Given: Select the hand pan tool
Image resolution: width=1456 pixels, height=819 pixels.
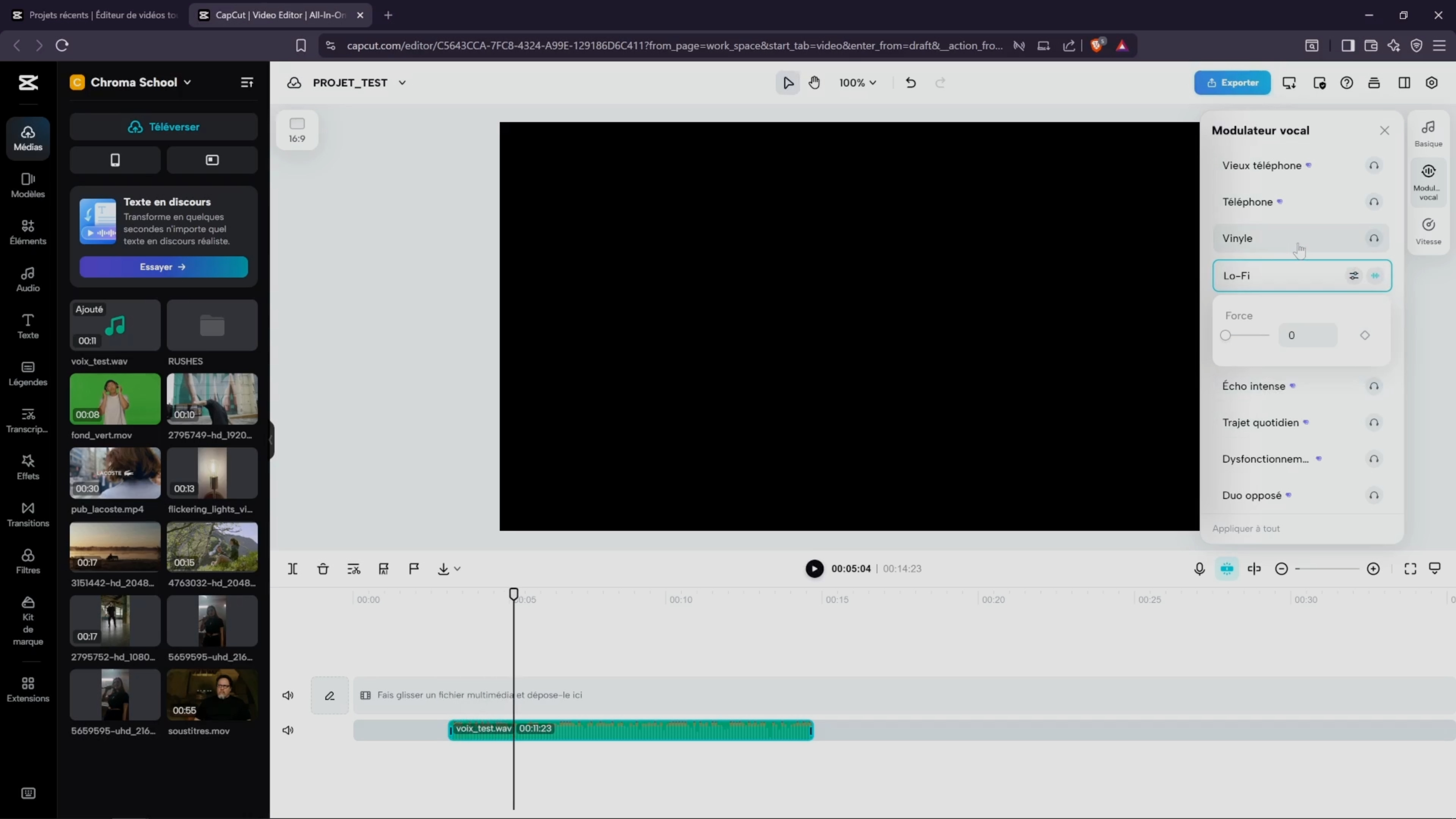Looking at the screenshot, I should tap(814, 83).
